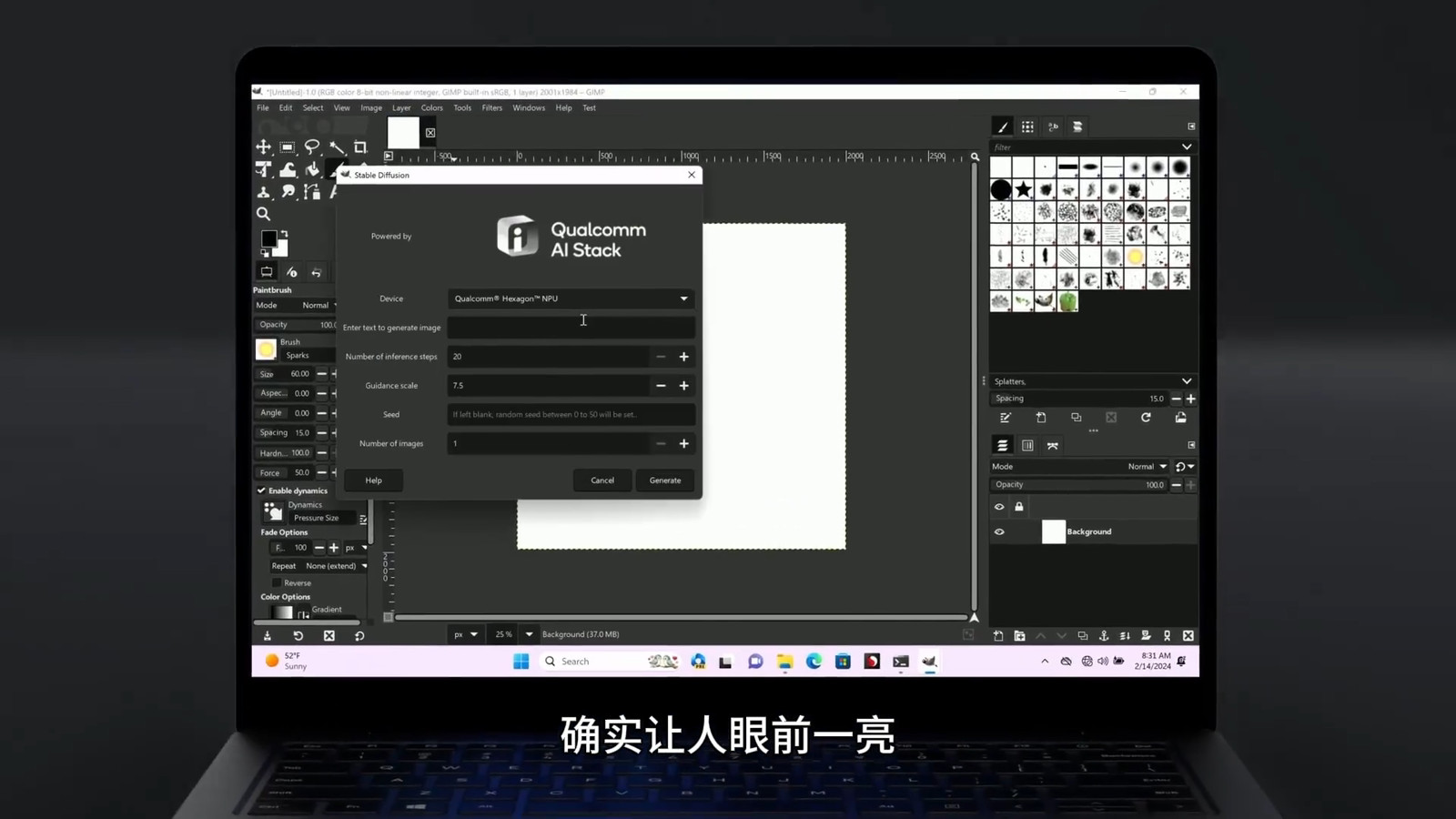Restore tool preset icon
Viewport: 1456px width, 819px height.
tap(298, 636)
